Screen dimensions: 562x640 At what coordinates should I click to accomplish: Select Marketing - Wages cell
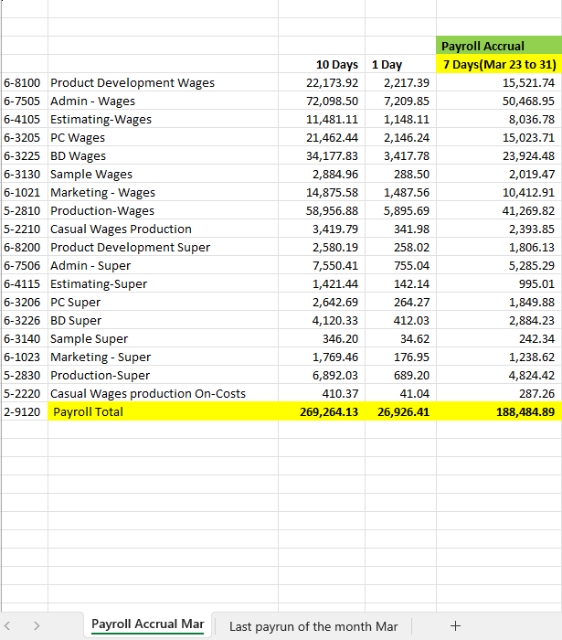(163, 192)
